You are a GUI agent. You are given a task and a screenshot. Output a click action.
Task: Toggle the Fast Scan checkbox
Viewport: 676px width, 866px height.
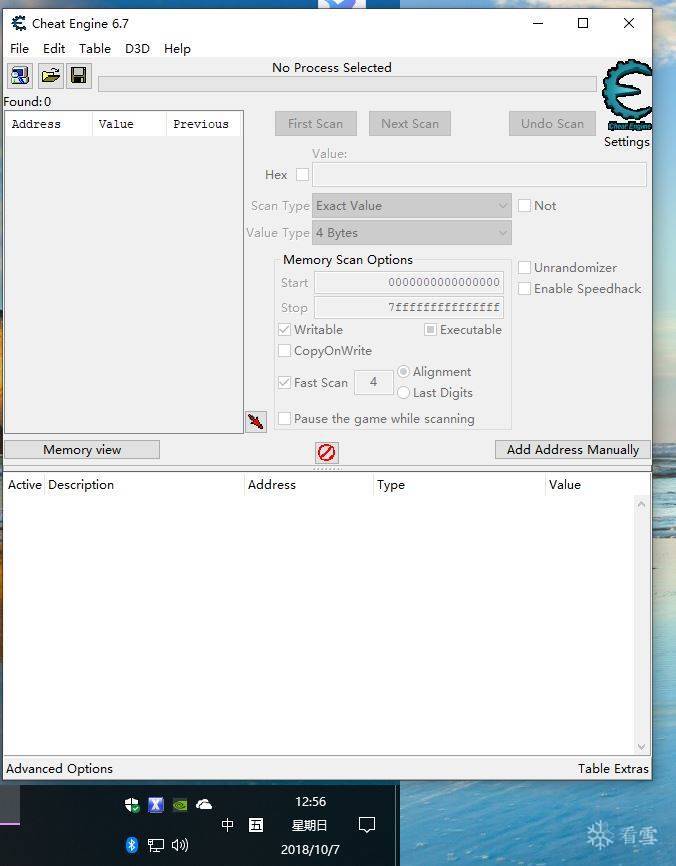point(284,382)
